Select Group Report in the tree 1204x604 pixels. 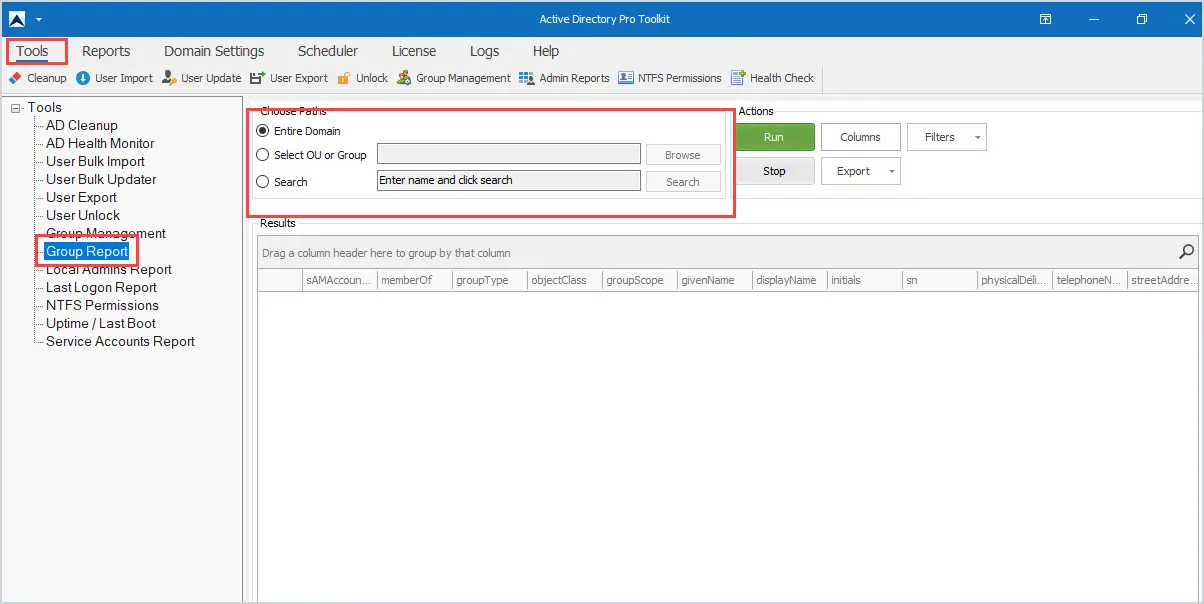87,252
